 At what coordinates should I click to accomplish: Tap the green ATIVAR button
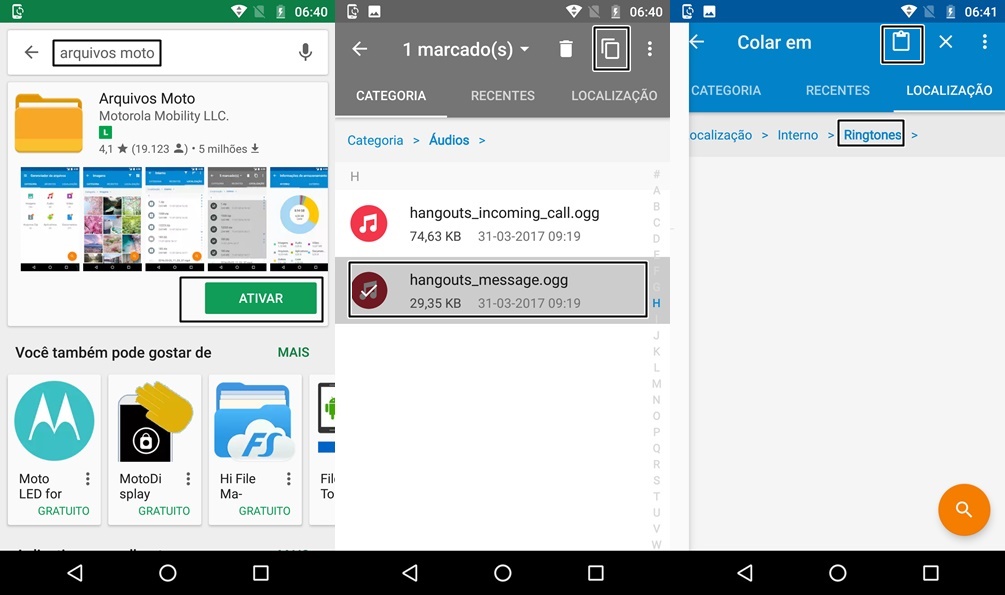coord(260,298)
